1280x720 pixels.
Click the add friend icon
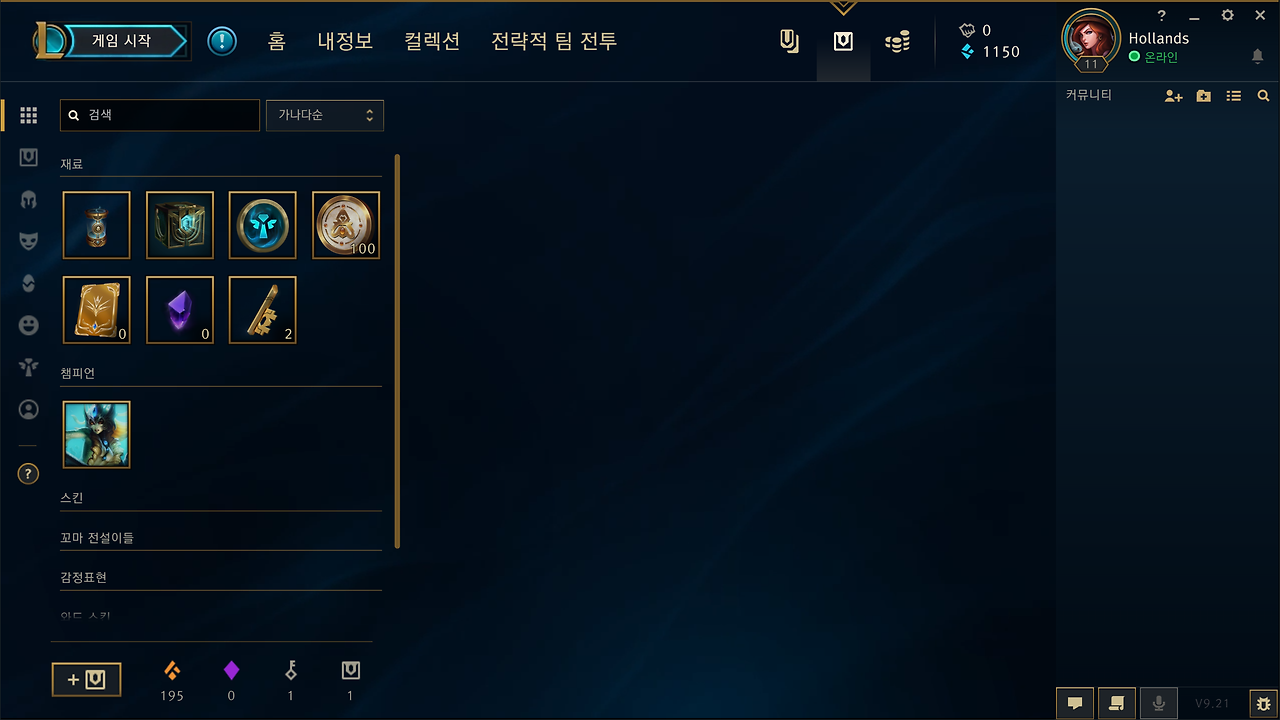coord(1174,96)
